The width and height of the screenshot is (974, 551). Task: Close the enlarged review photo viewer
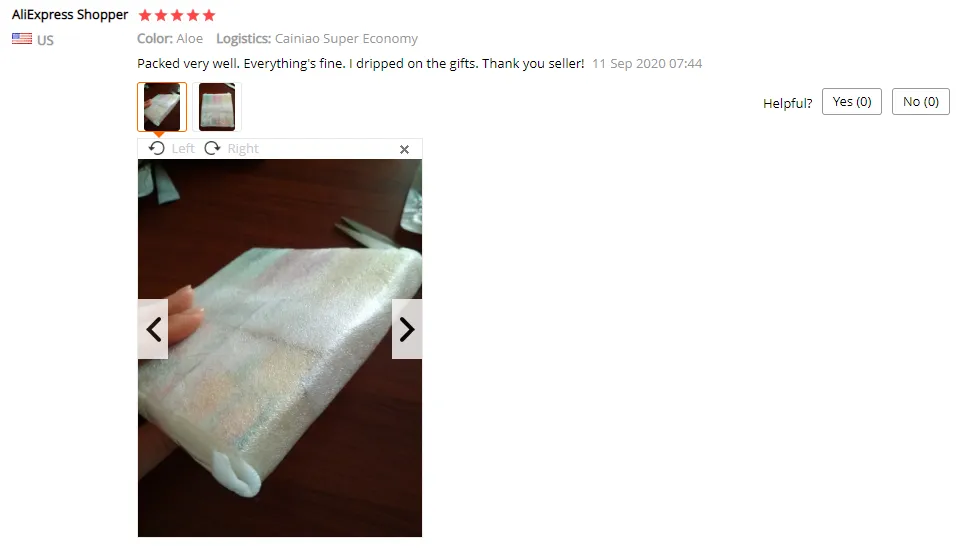tap(404, 149)
